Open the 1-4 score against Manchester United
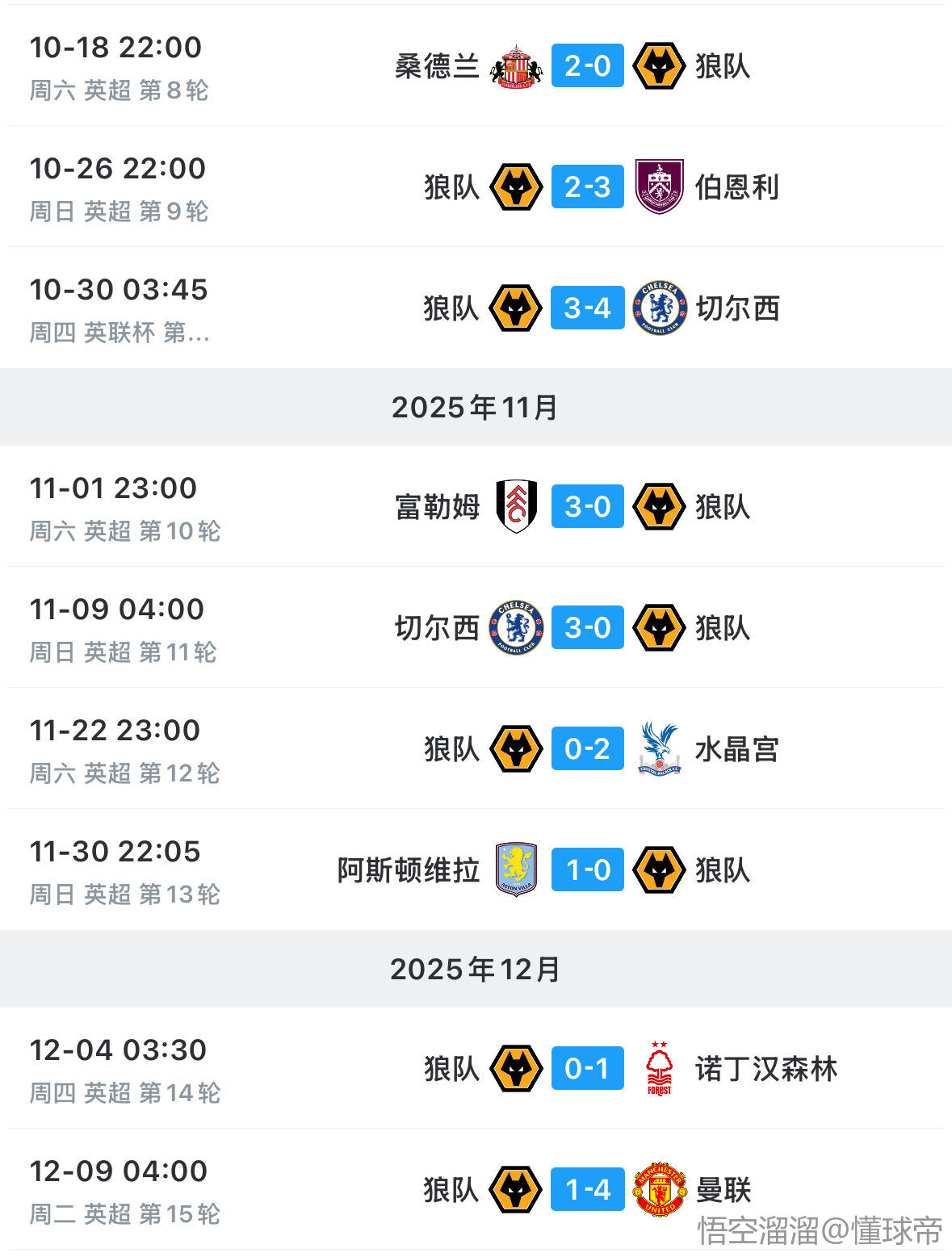The width and height of the screenshot is (952, 1257). click(x=587, y=1190)
